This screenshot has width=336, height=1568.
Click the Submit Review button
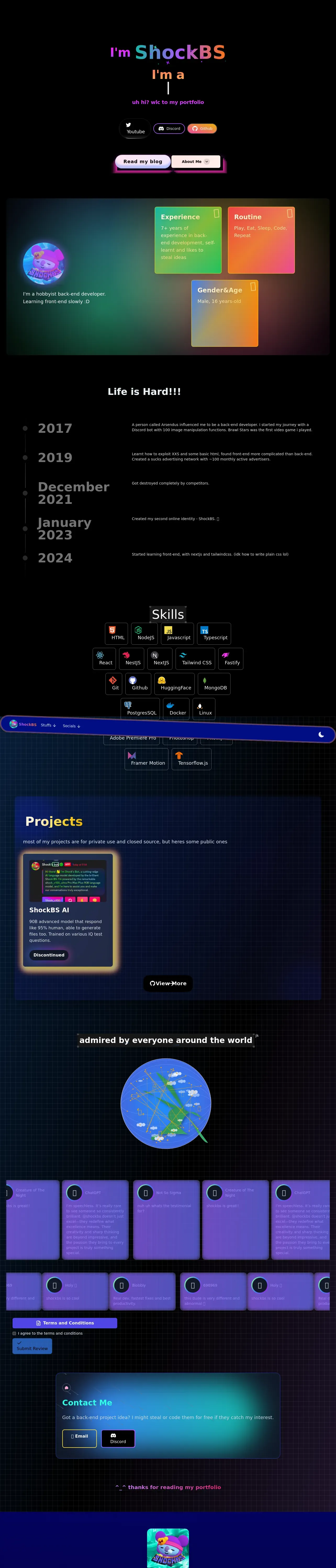[x=32, y=1346]
